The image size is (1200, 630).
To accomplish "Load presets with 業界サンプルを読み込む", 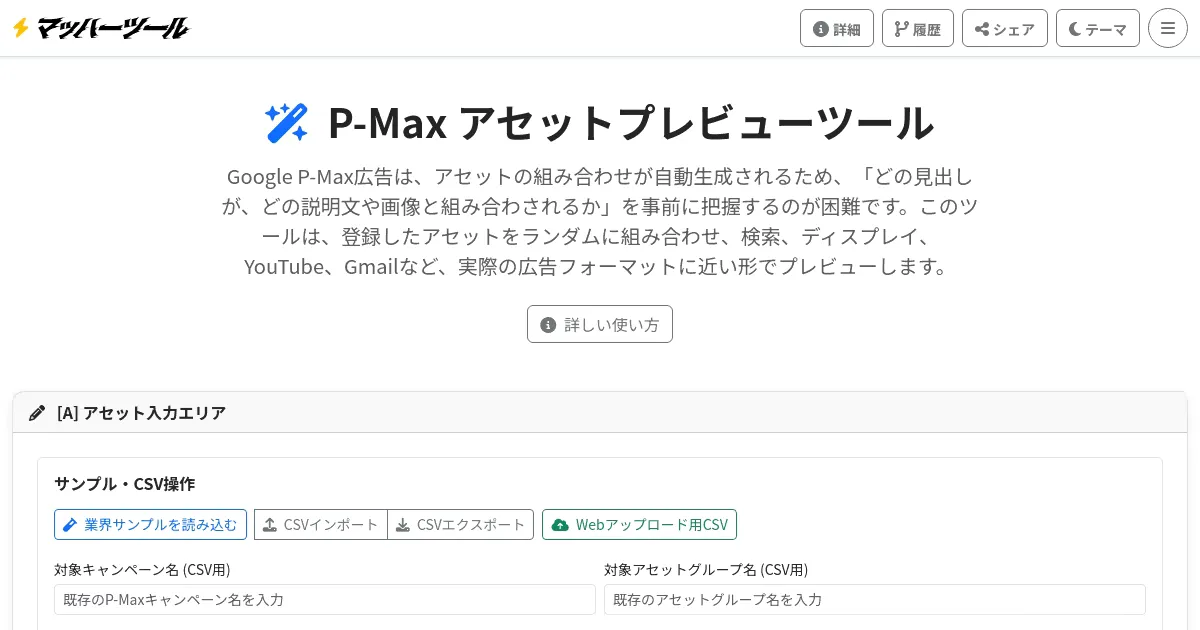I will (x=150, y=525).
